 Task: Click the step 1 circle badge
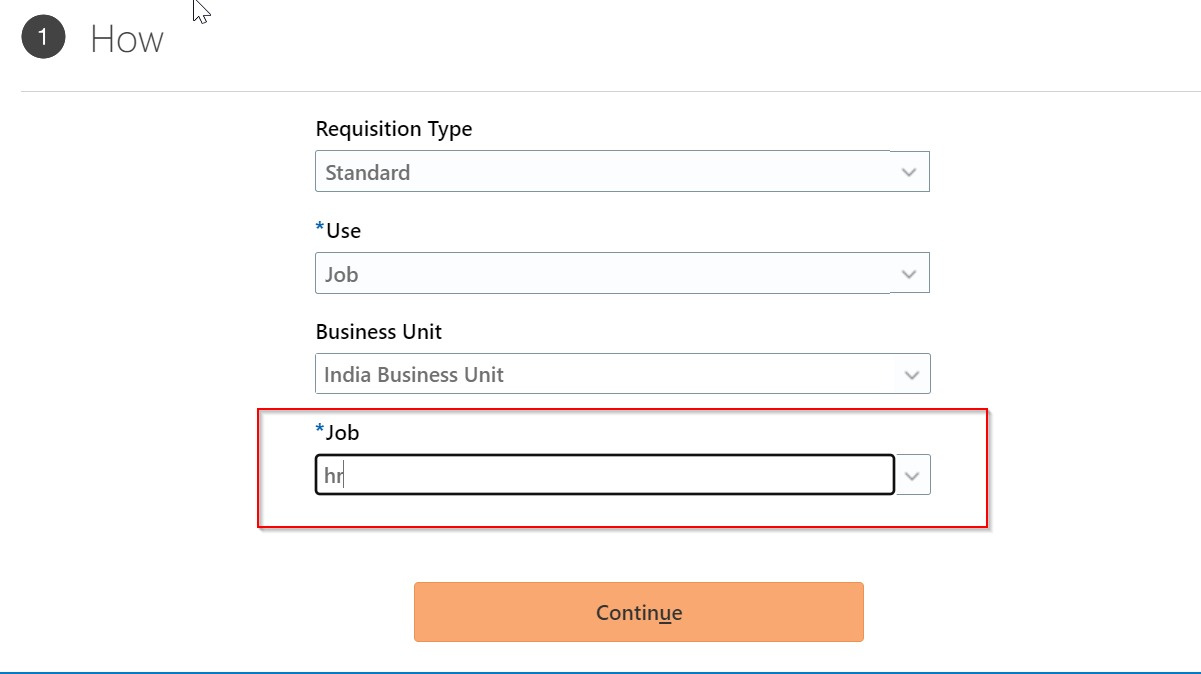pyautogui.click(x=42, y=37)
